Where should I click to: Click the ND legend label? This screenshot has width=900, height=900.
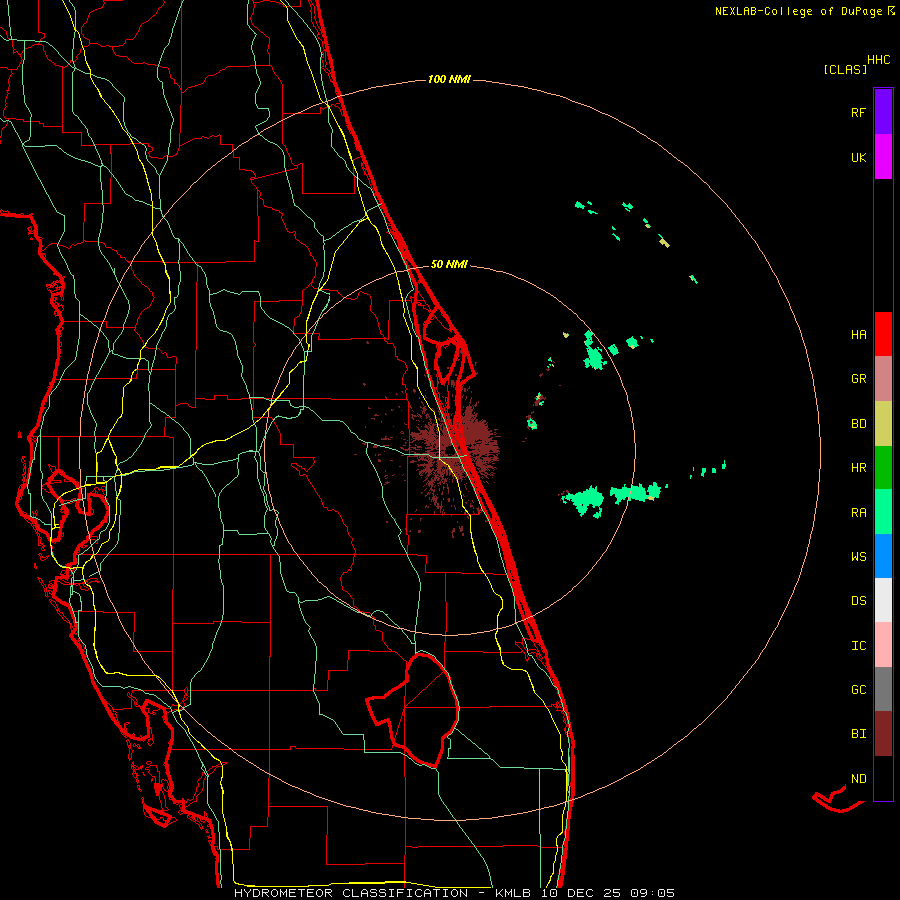[858, 779]
